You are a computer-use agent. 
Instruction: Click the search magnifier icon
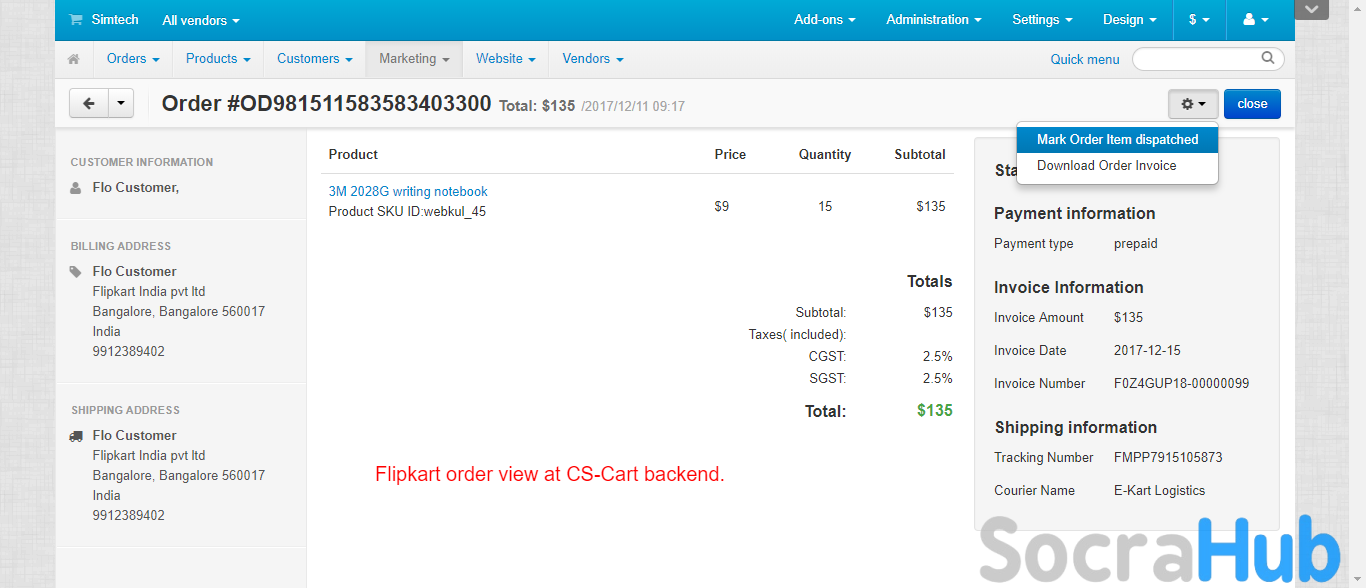tap(1268, 58)
